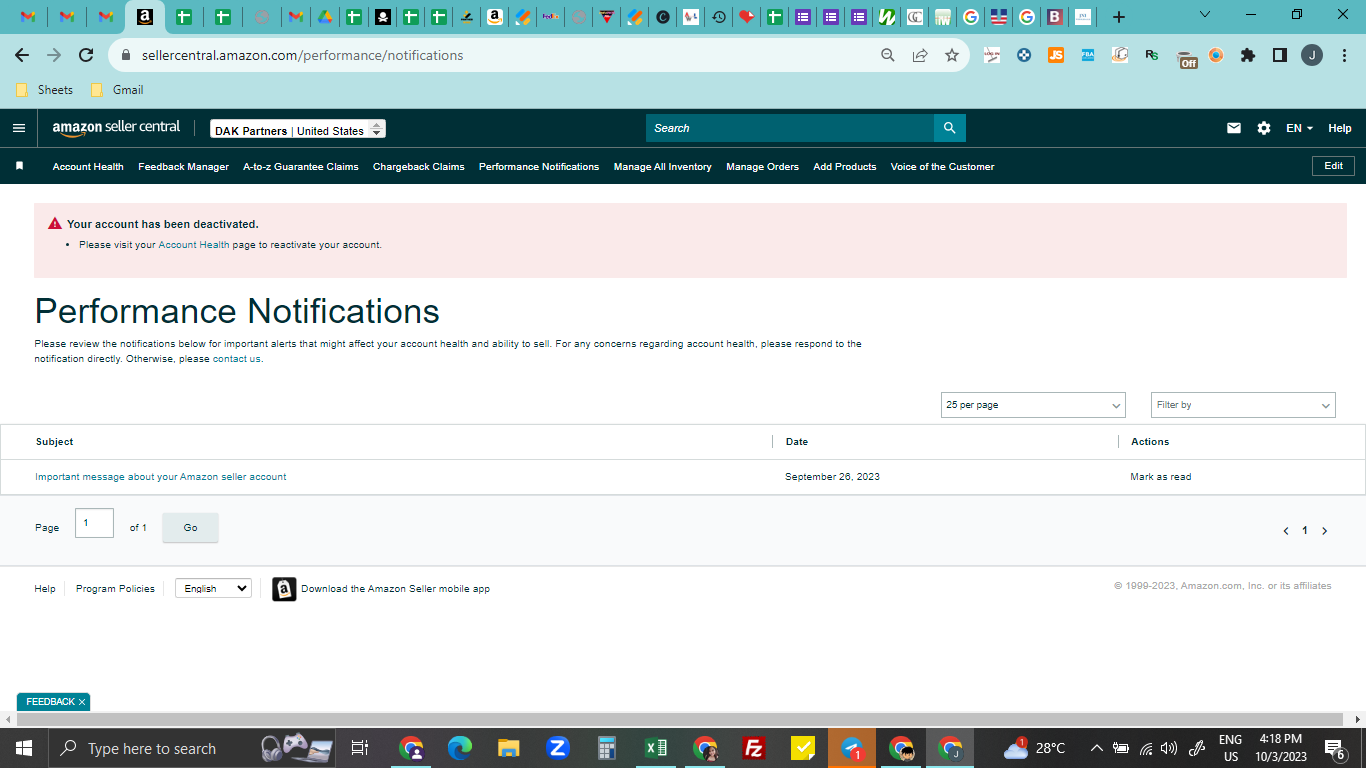The width and height of the screenshot is (1366, 768).
Task: Open Program Policies link in footer
Action: (x=115, y=589)
